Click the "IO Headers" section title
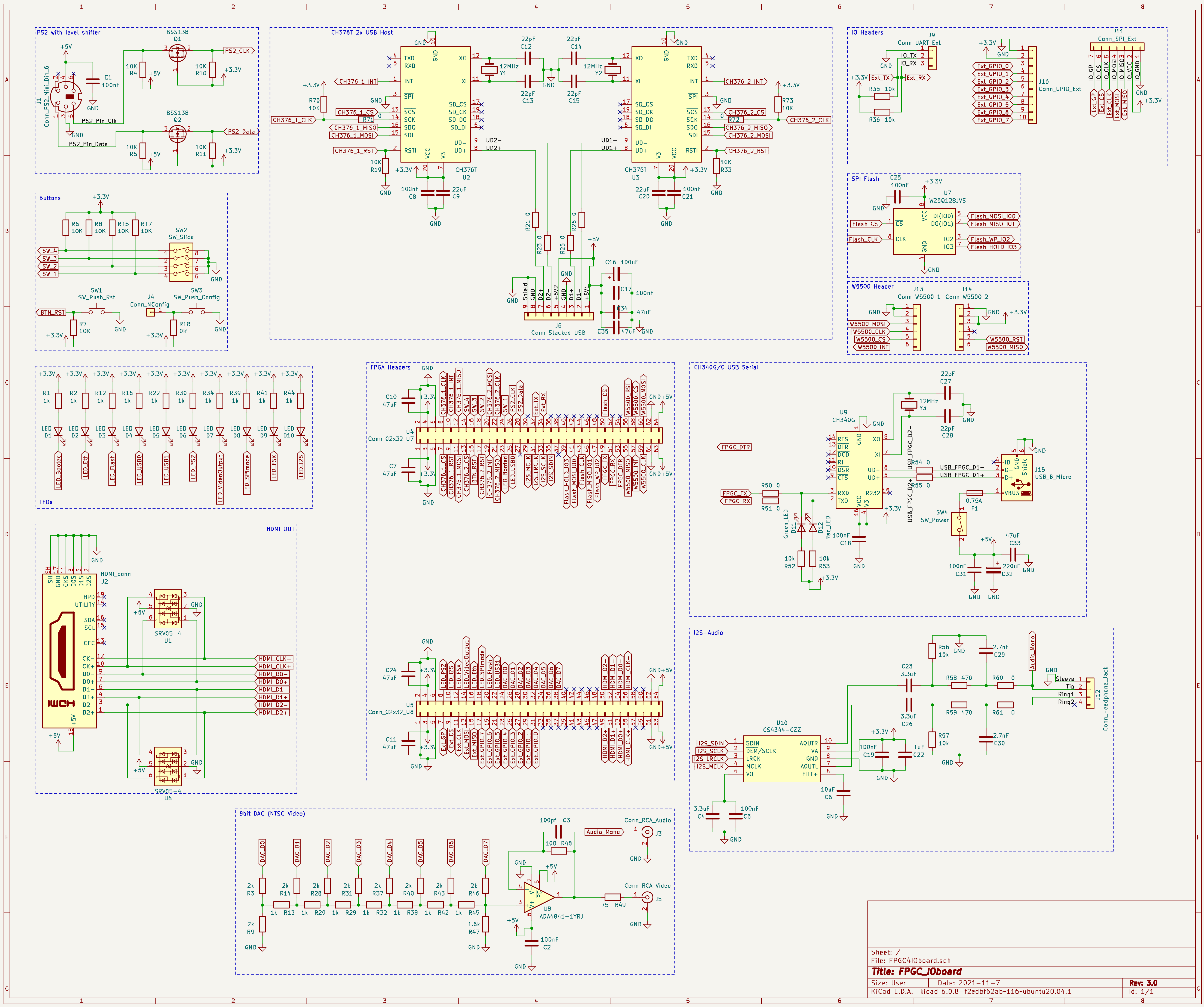This screenshot has width=1204, height=1007. [x=867, y=33]
